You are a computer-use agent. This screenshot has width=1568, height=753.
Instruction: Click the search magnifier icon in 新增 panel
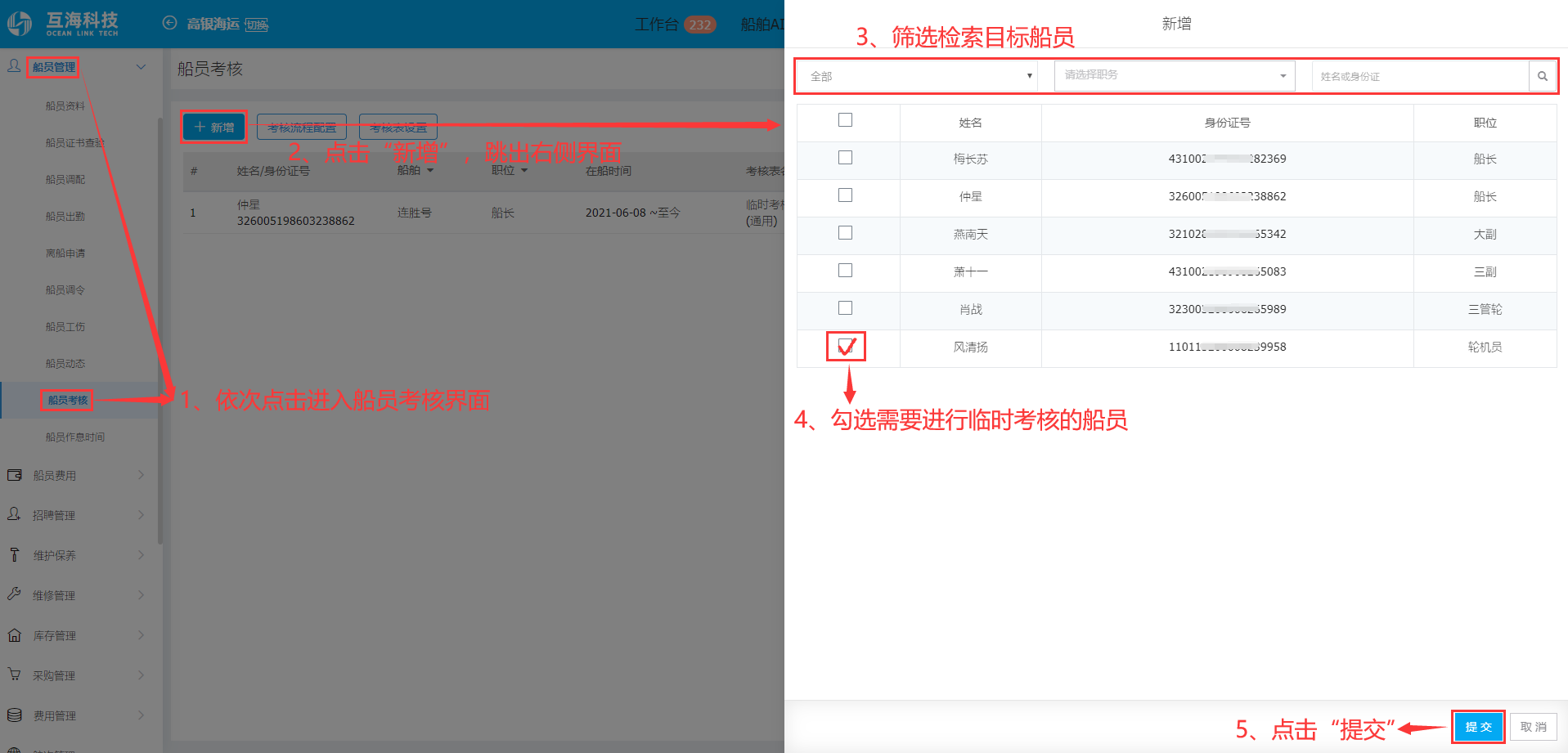(1542, 76)
